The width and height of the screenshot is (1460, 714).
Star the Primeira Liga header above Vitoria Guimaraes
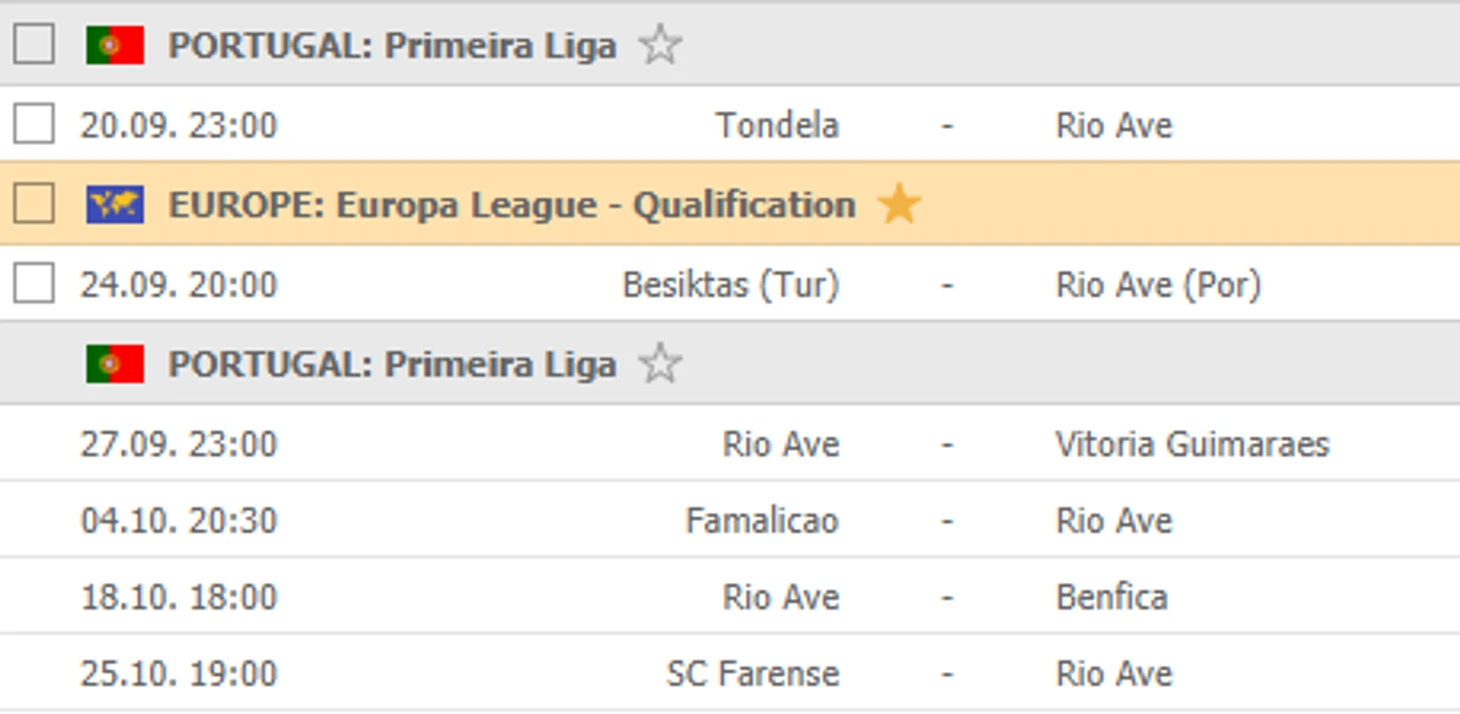tap(660, 364)
